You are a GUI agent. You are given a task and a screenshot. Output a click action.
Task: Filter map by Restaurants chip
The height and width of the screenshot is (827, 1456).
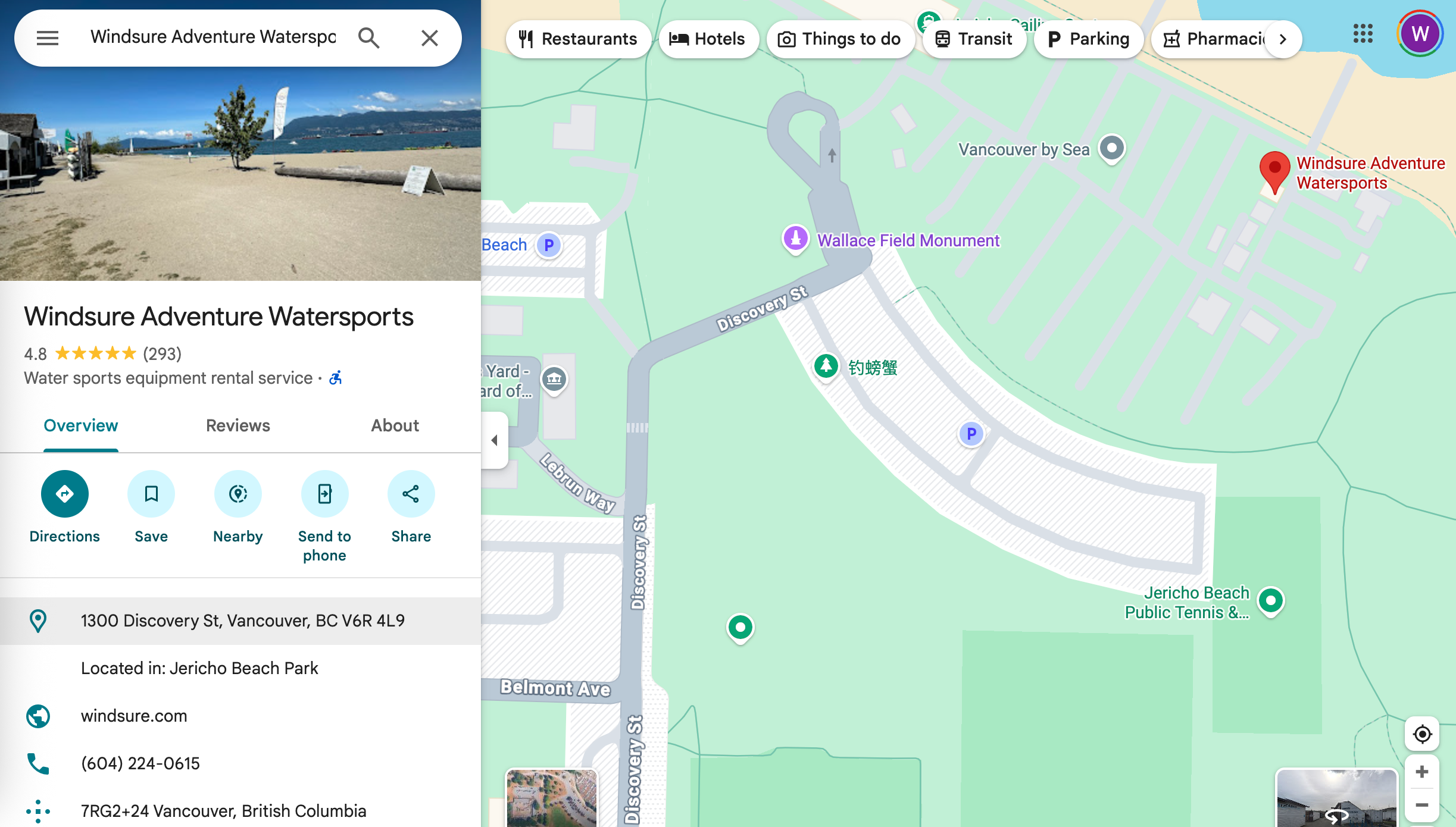pos(579,39)
